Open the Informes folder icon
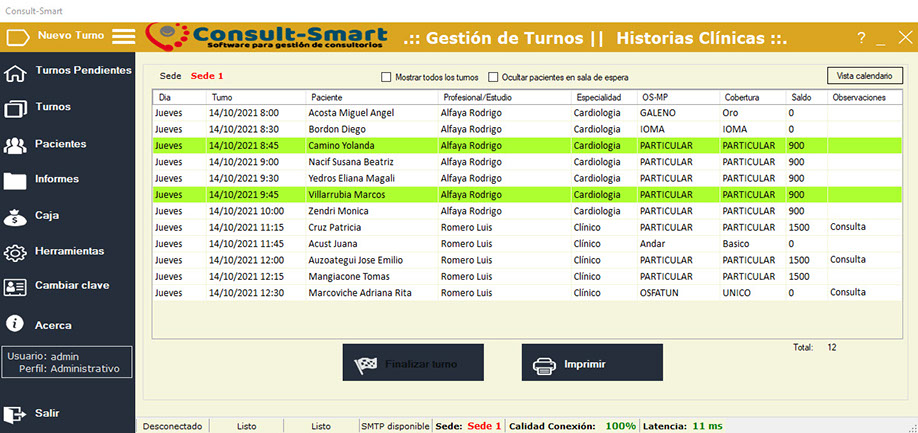Screen dimensions: 918x433 coord(15,181)
